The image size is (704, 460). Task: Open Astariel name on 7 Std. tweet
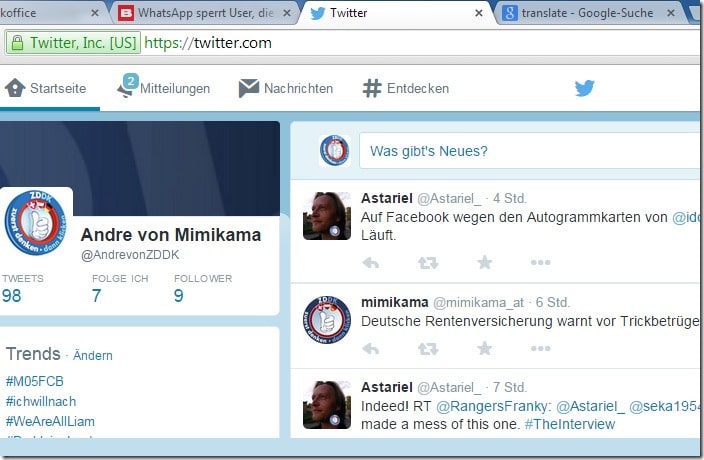pos(387,387)
